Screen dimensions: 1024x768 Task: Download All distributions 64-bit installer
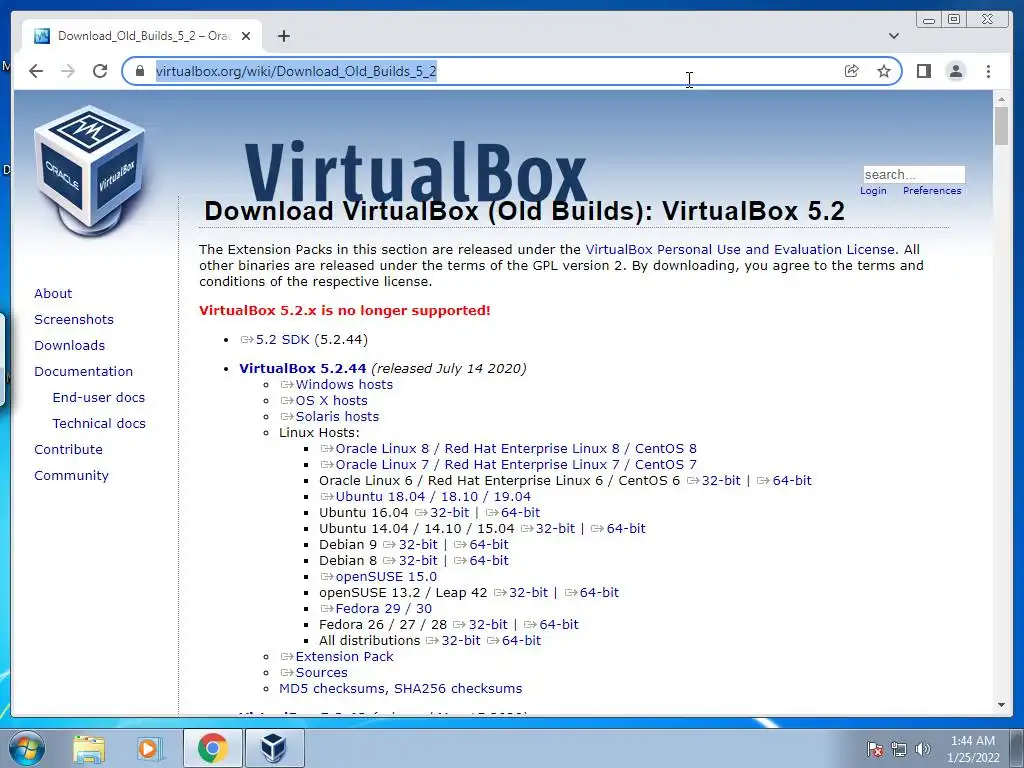[514, 641]
